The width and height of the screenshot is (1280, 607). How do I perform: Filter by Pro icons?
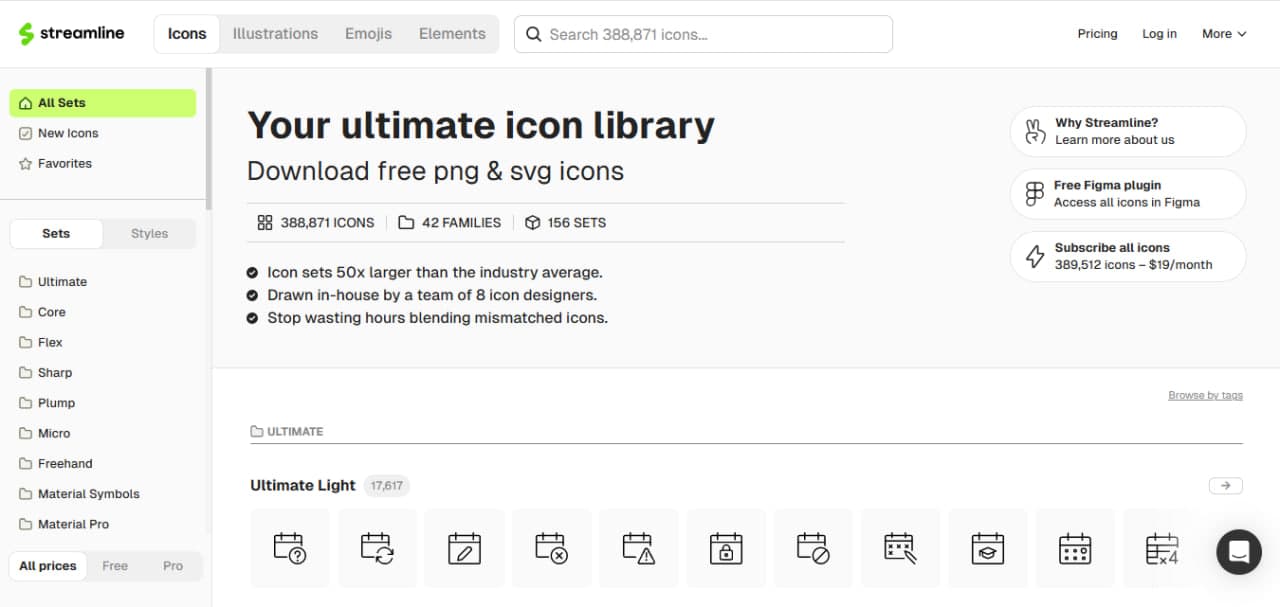point(173,566)
